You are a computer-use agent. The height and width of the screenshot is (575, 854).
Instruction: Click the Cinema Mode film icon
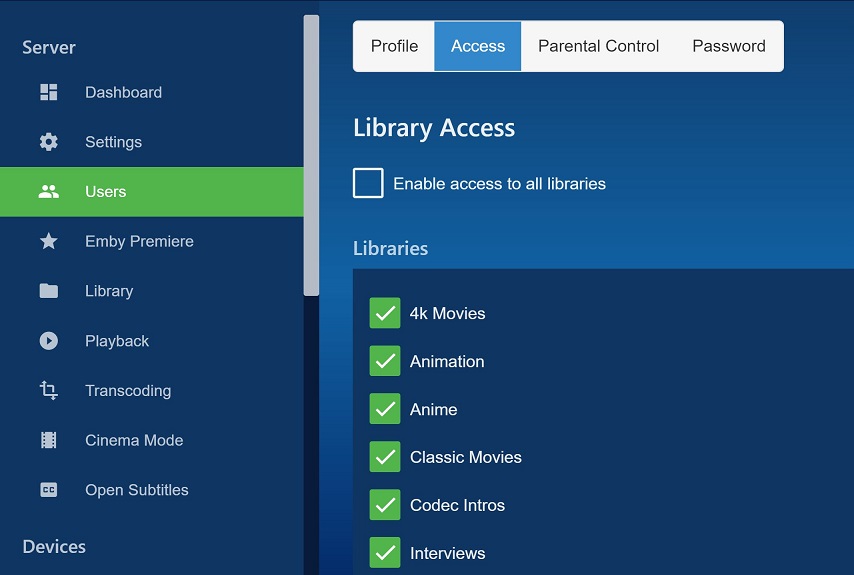(48, 440)
